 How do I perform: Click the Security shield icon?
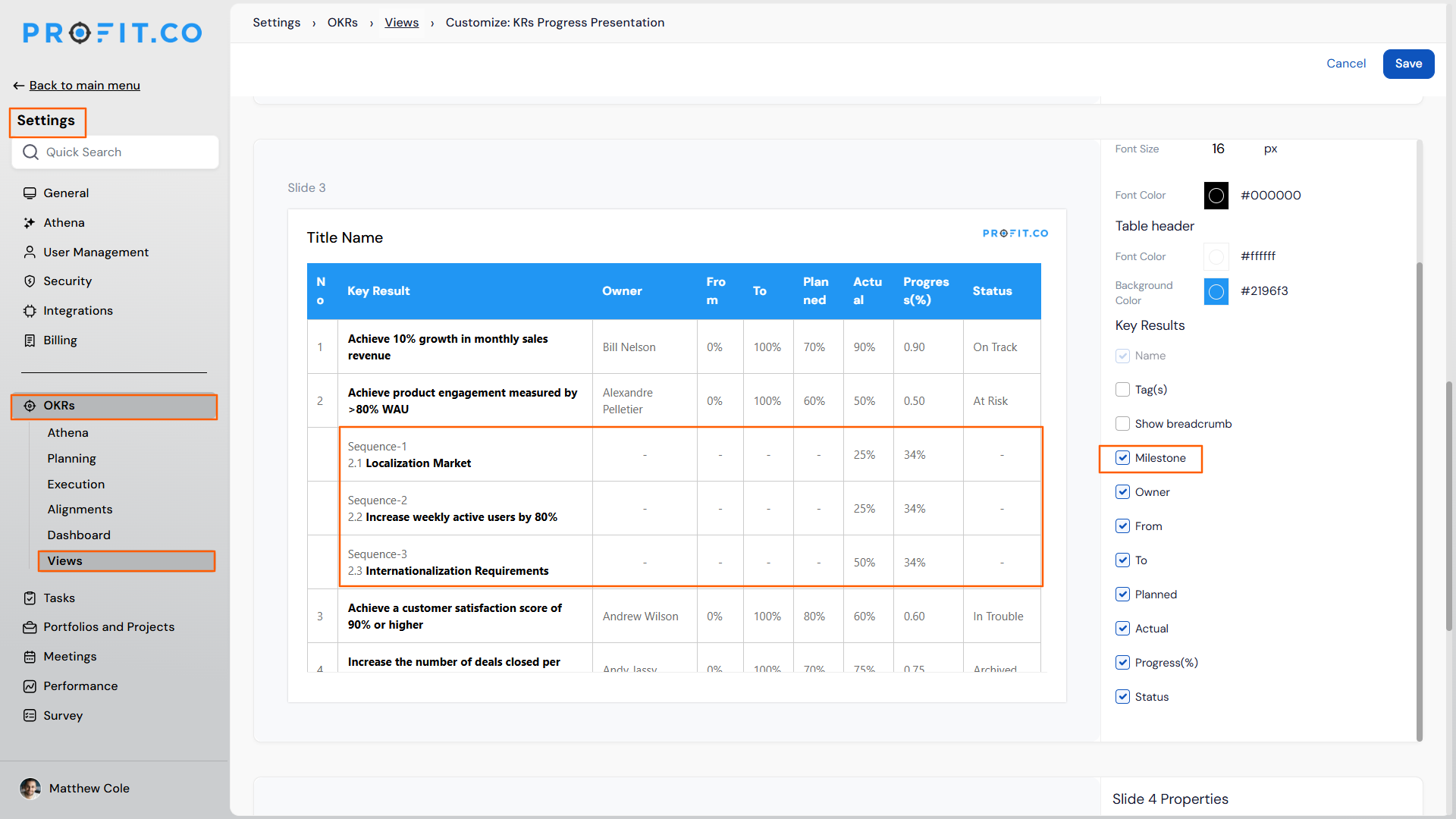30,281
